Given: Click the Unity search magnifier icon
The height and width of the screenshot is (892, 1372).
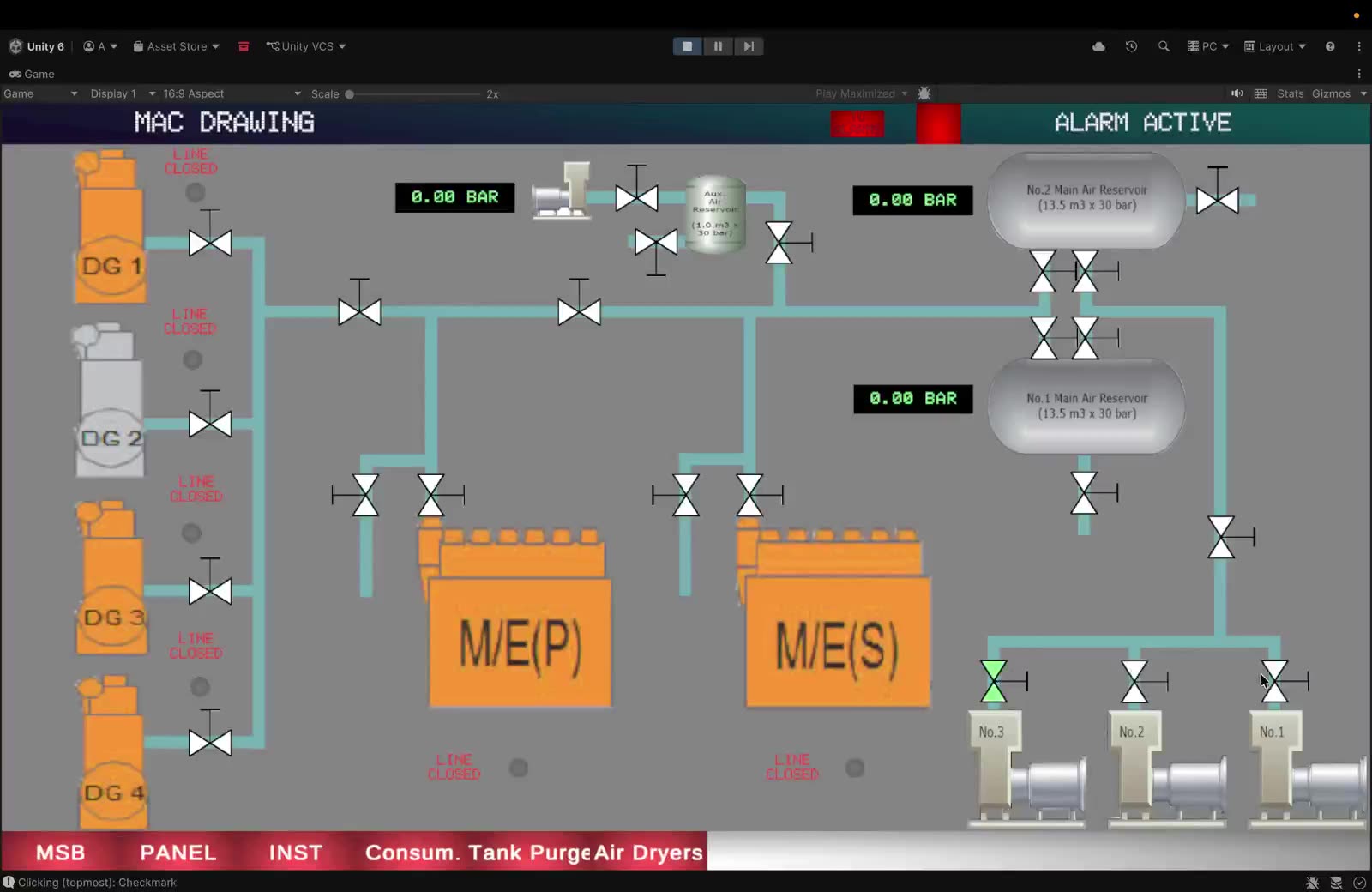Looking at the screenshot, I should tap(1164, 46).
